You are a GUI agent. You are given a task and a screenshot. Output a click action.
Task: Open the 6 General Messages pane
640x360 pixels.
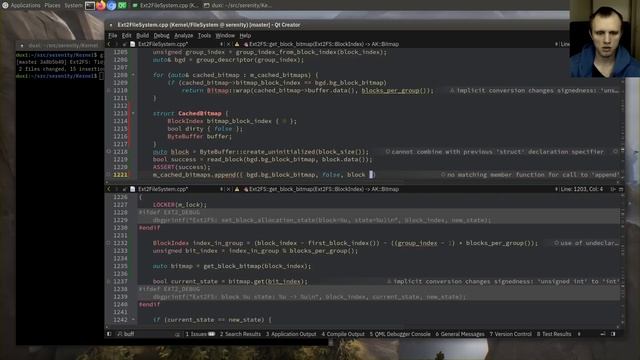click(x=460, y=334)
